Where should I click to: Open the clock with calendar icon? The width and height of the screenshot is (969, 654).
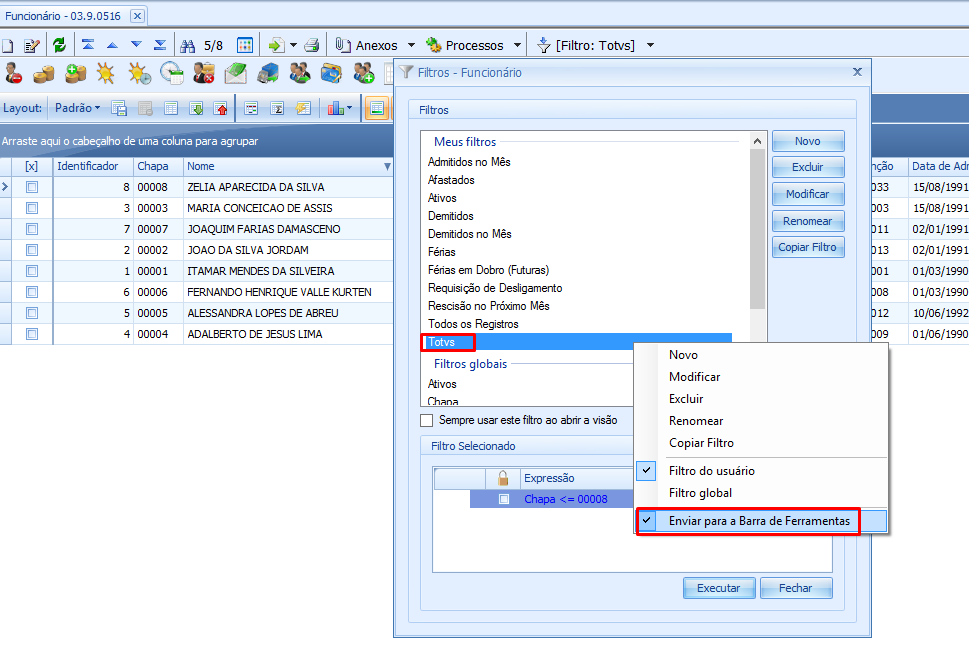click(x=171, y=74)
